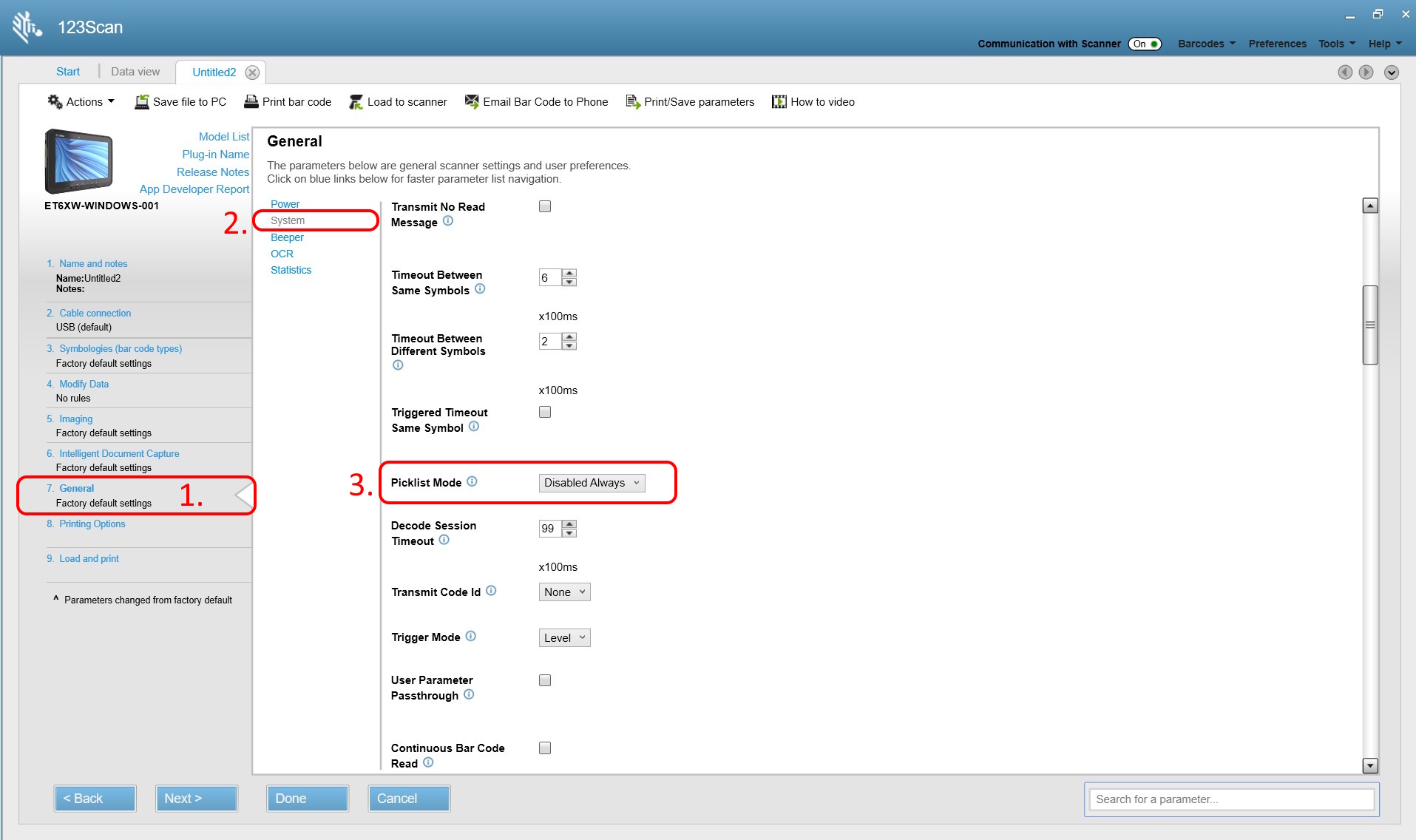Select the Untitled2 tab

click(x=214, y=72)
